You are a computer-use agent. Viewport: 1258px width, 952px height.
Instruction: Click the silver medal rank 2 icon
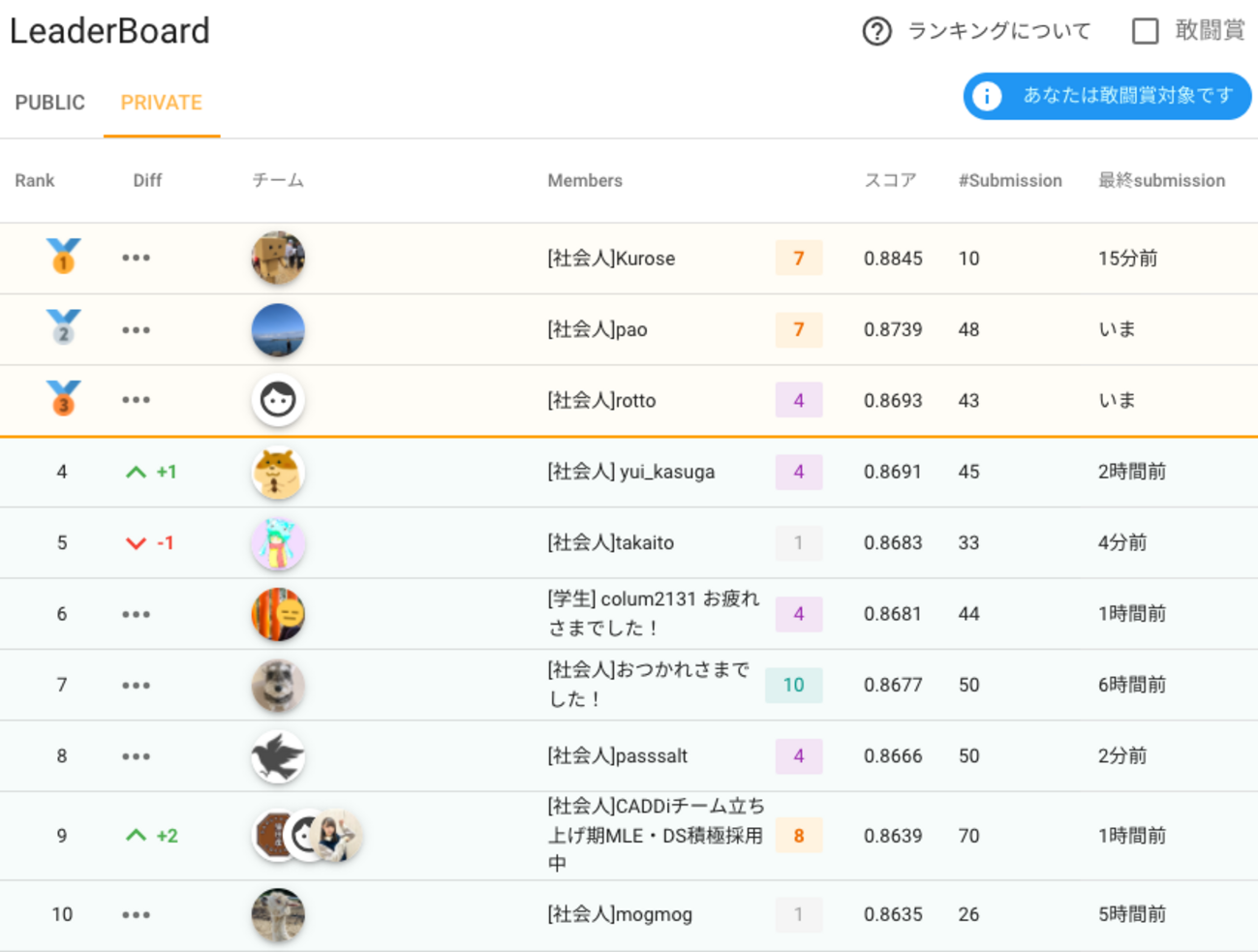point(63,327)
